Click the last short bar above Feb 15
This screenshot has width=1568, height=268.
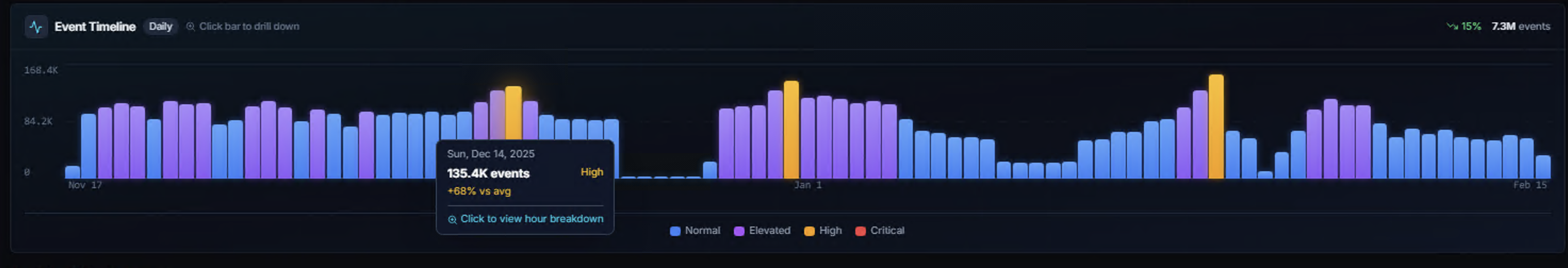point(1543,167)
